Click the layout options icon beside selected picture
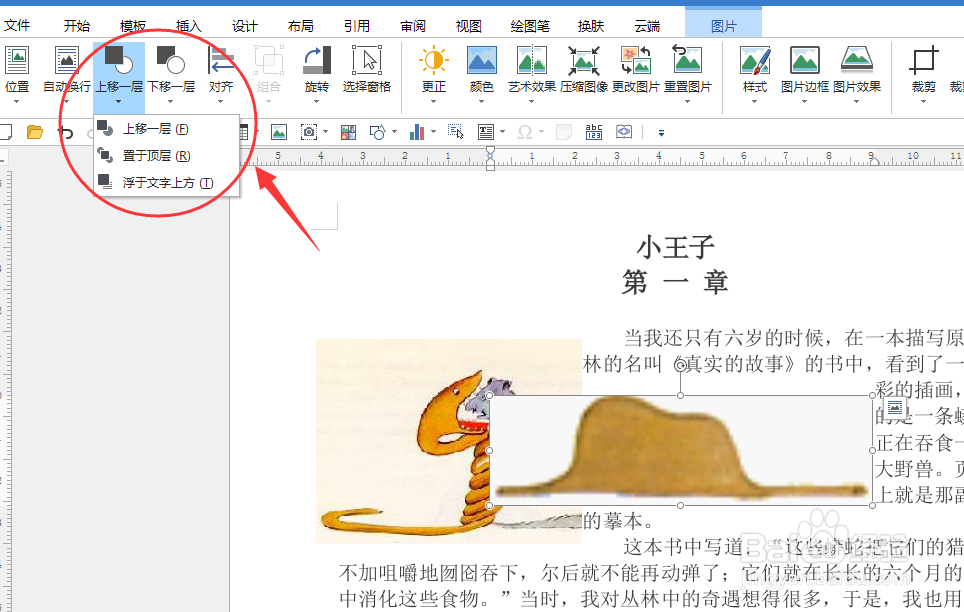This screenshot has width=964, height=612. 895,408
